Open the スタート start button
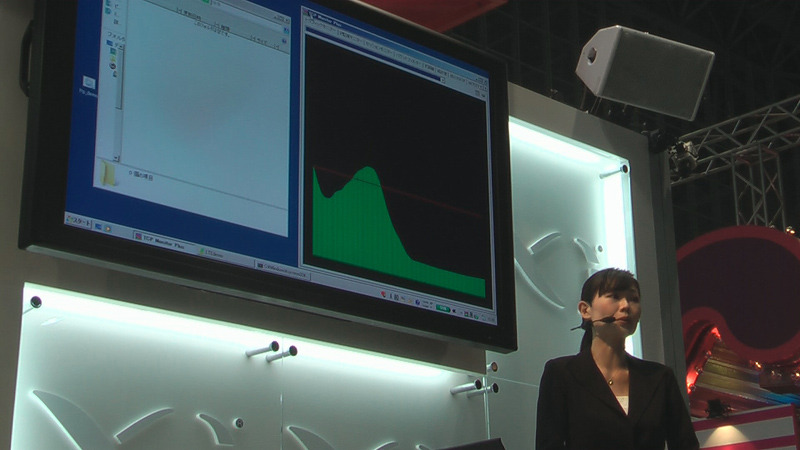The height and width of the screenshot is (450, 800). click(79, 222)
